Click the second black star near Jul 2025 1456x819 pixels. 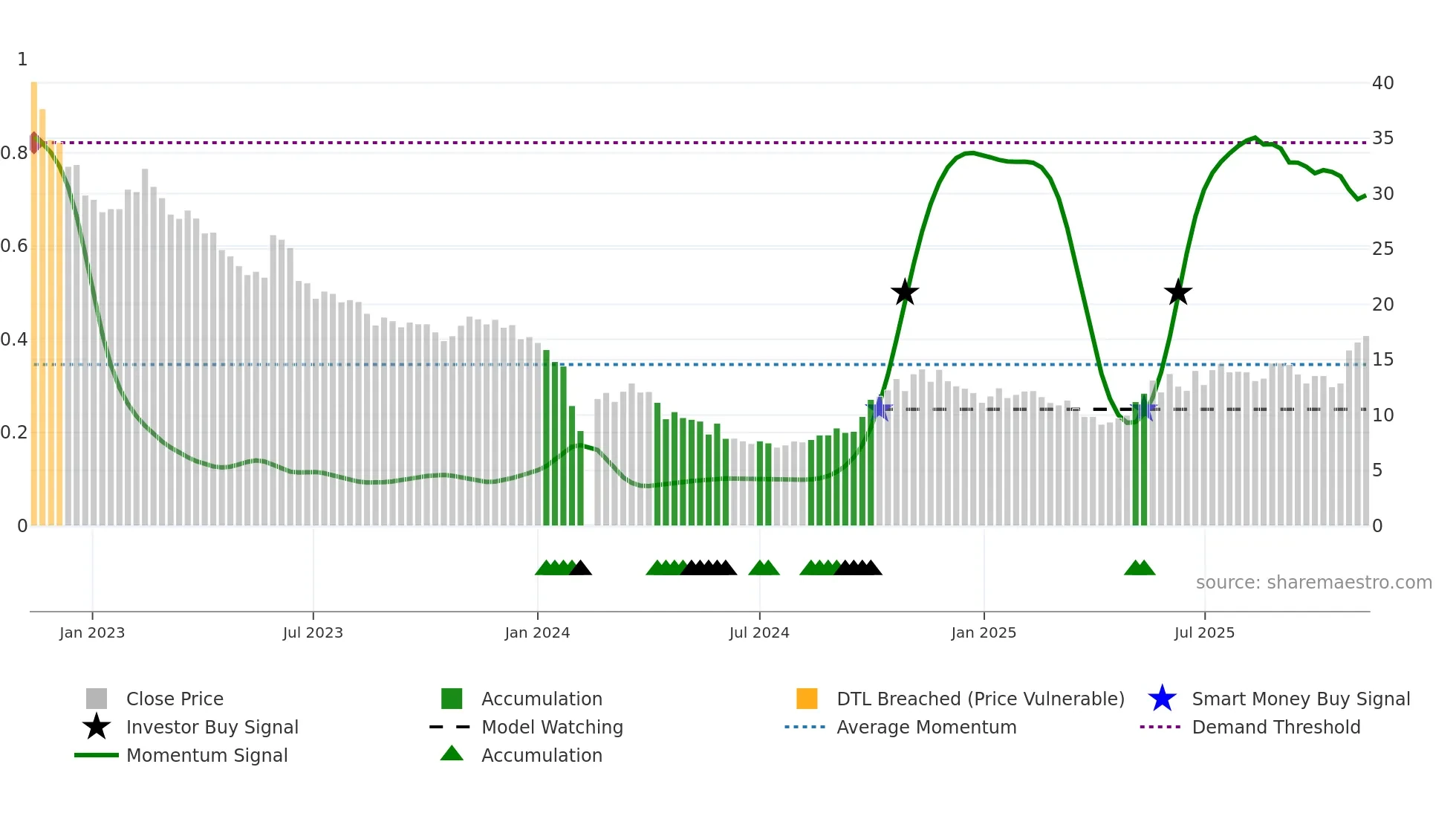pyautogui.click(x=1178, y=293)
